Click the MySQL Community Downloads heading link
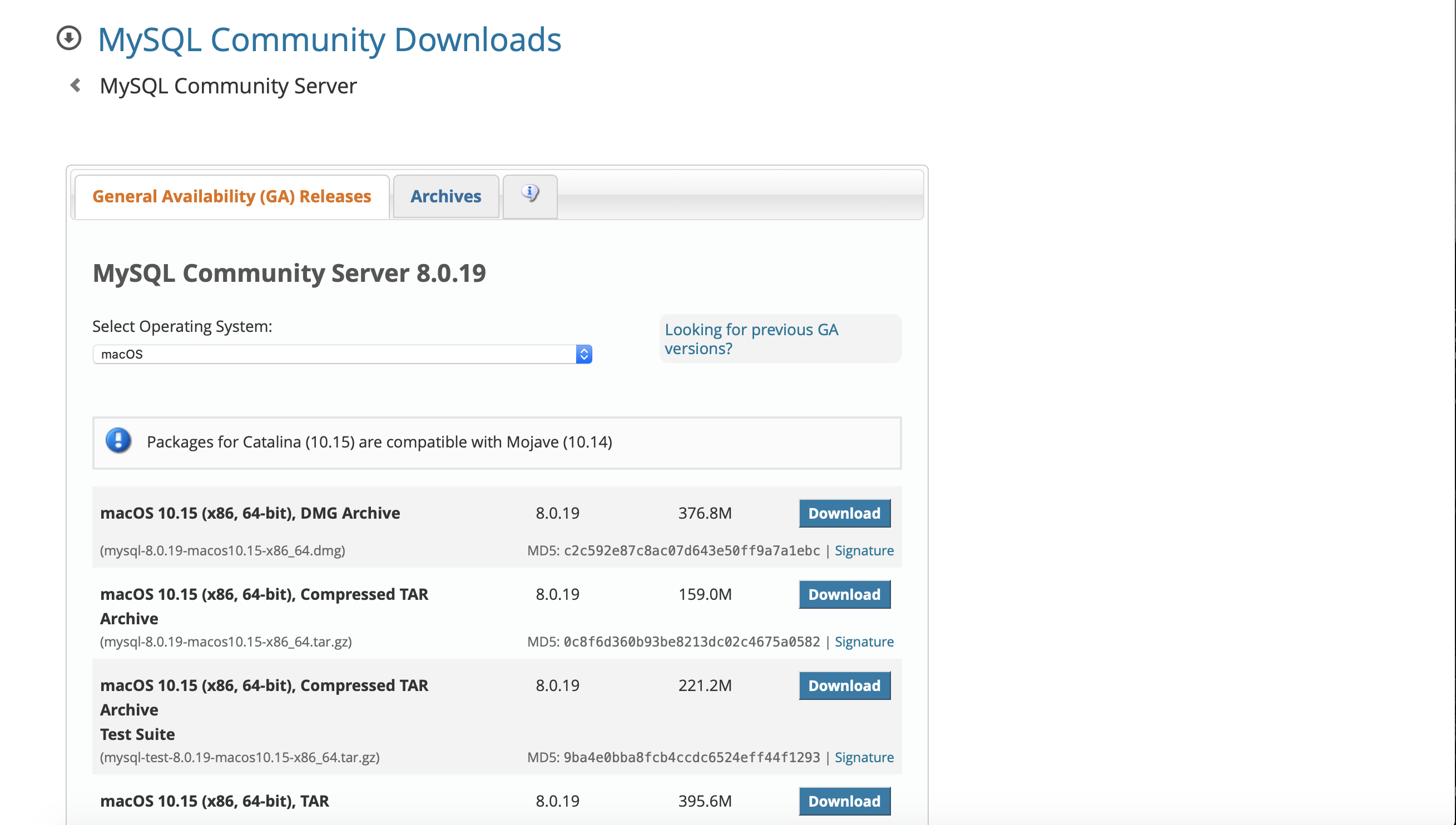Screen dimensions: 1456x825 329,39
